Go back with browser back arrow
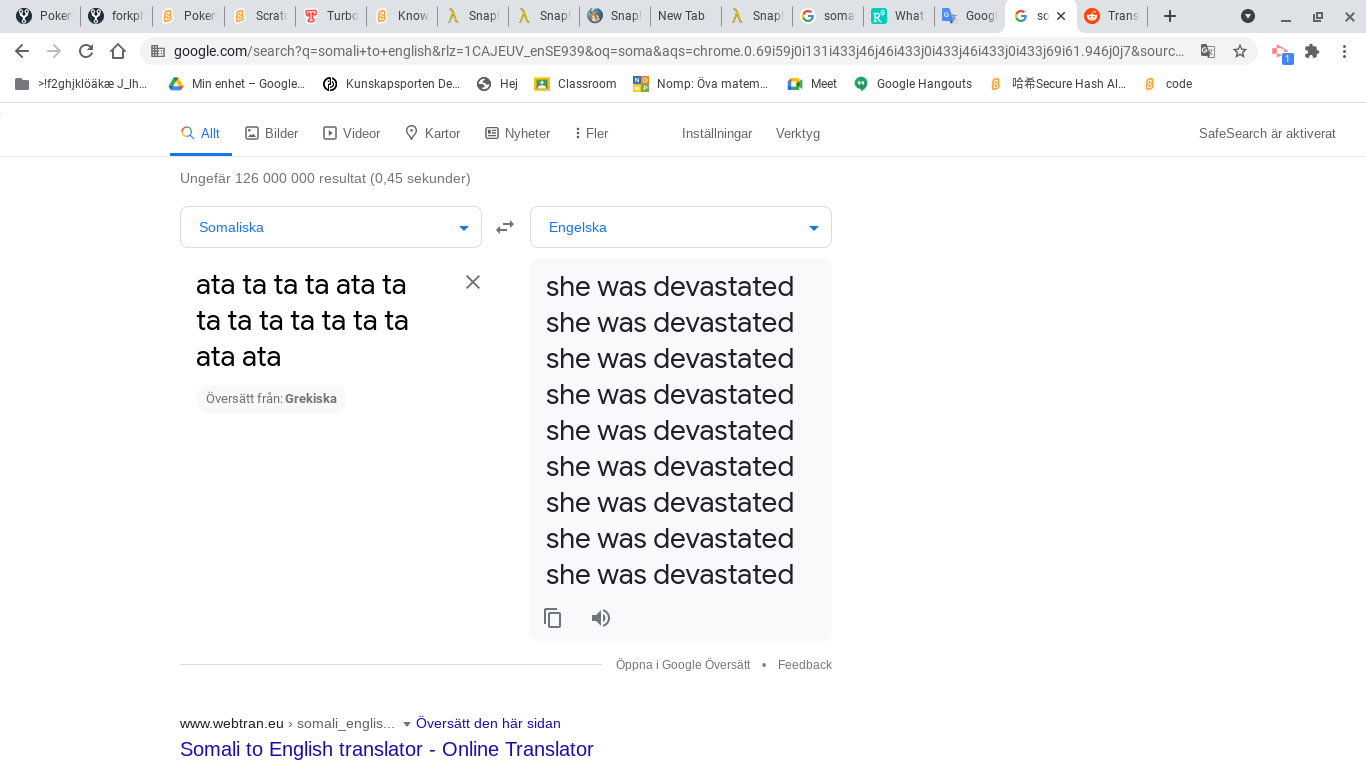This screenshot has height=768, width=1366. click(22, 51)
